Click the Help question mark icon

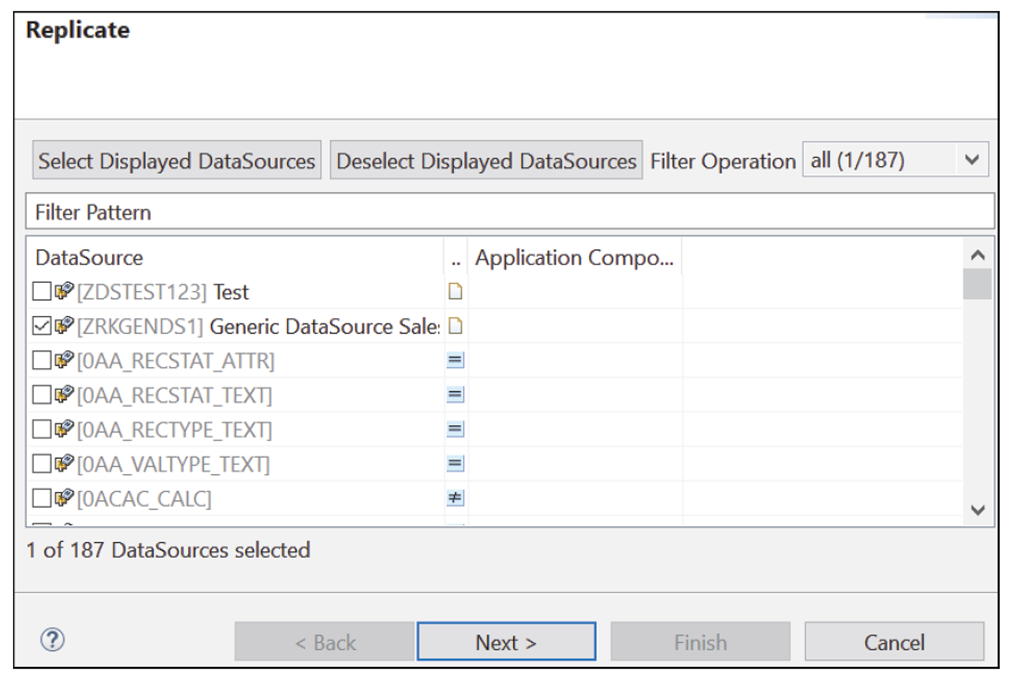point(51,640)
